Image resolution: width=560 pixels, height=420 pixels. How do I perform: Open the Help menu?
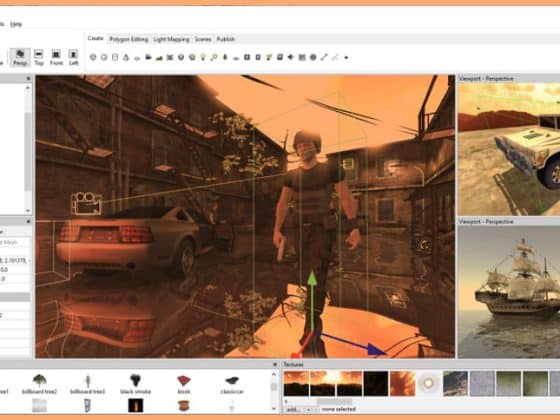coord(16,24)
